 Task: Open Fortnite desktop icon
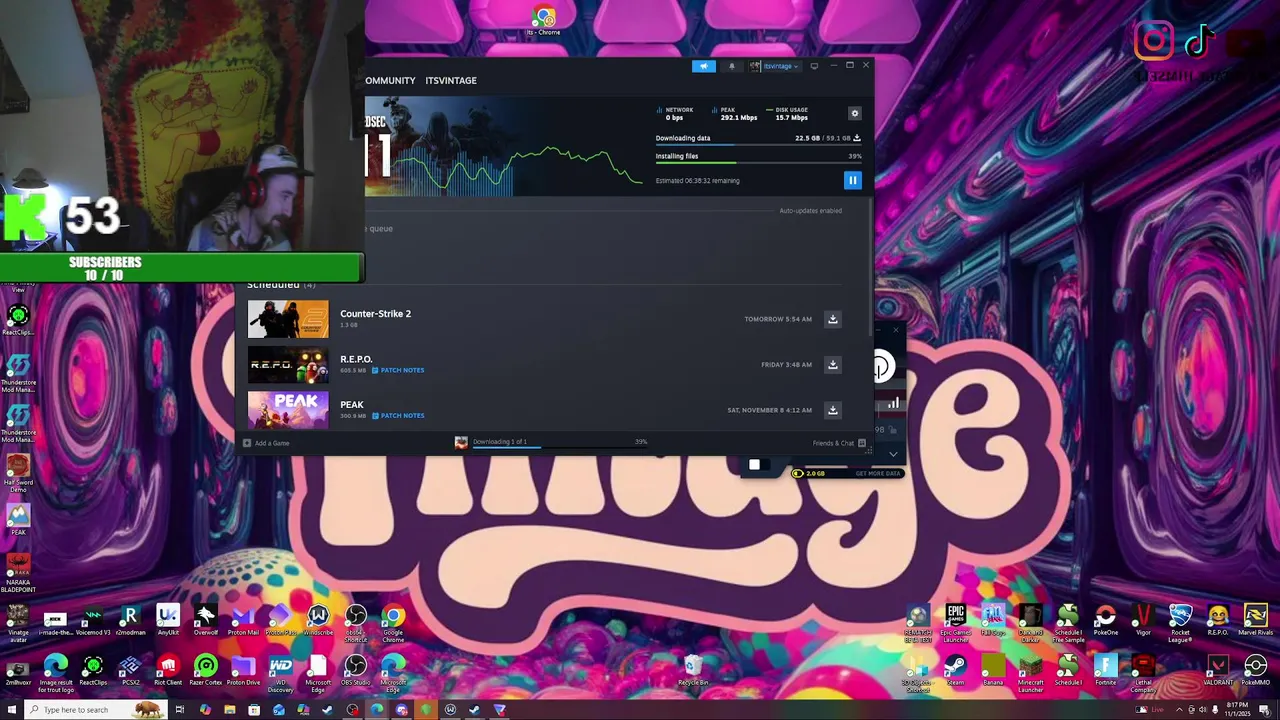(x=1106, y=670)
